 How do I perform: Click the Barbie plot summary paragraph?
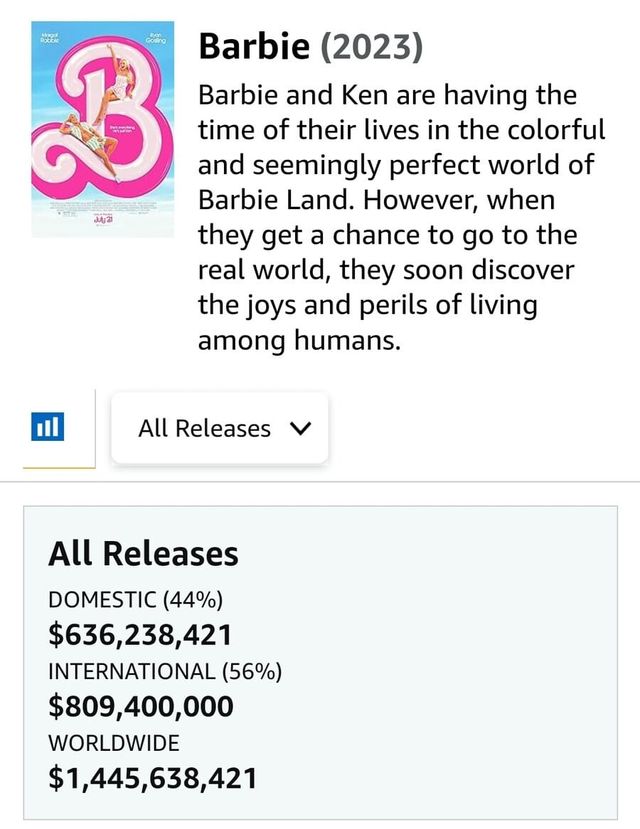(400, 219)
